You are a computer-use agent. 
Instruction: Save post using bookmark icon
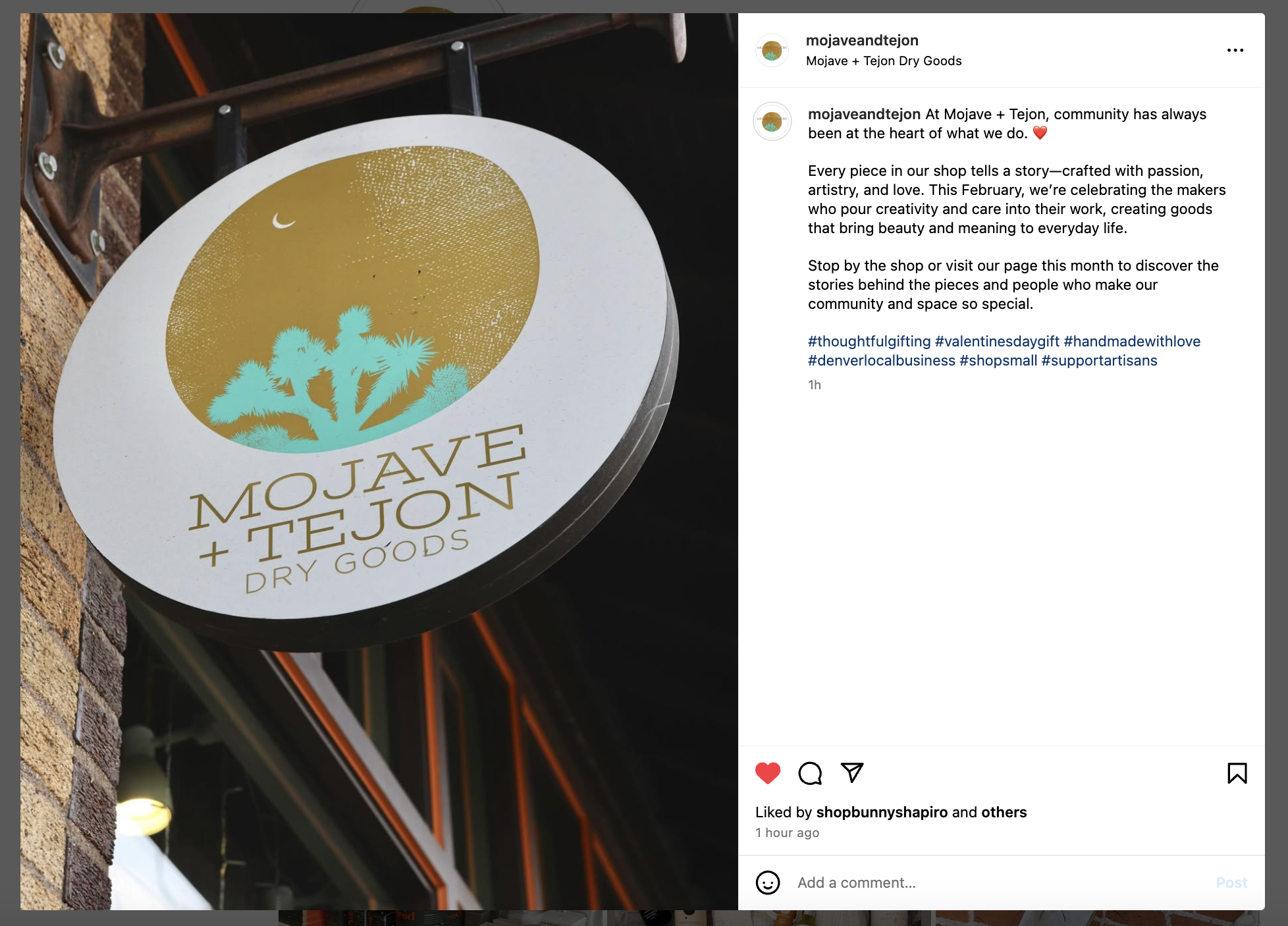[x=1237, y=773]
